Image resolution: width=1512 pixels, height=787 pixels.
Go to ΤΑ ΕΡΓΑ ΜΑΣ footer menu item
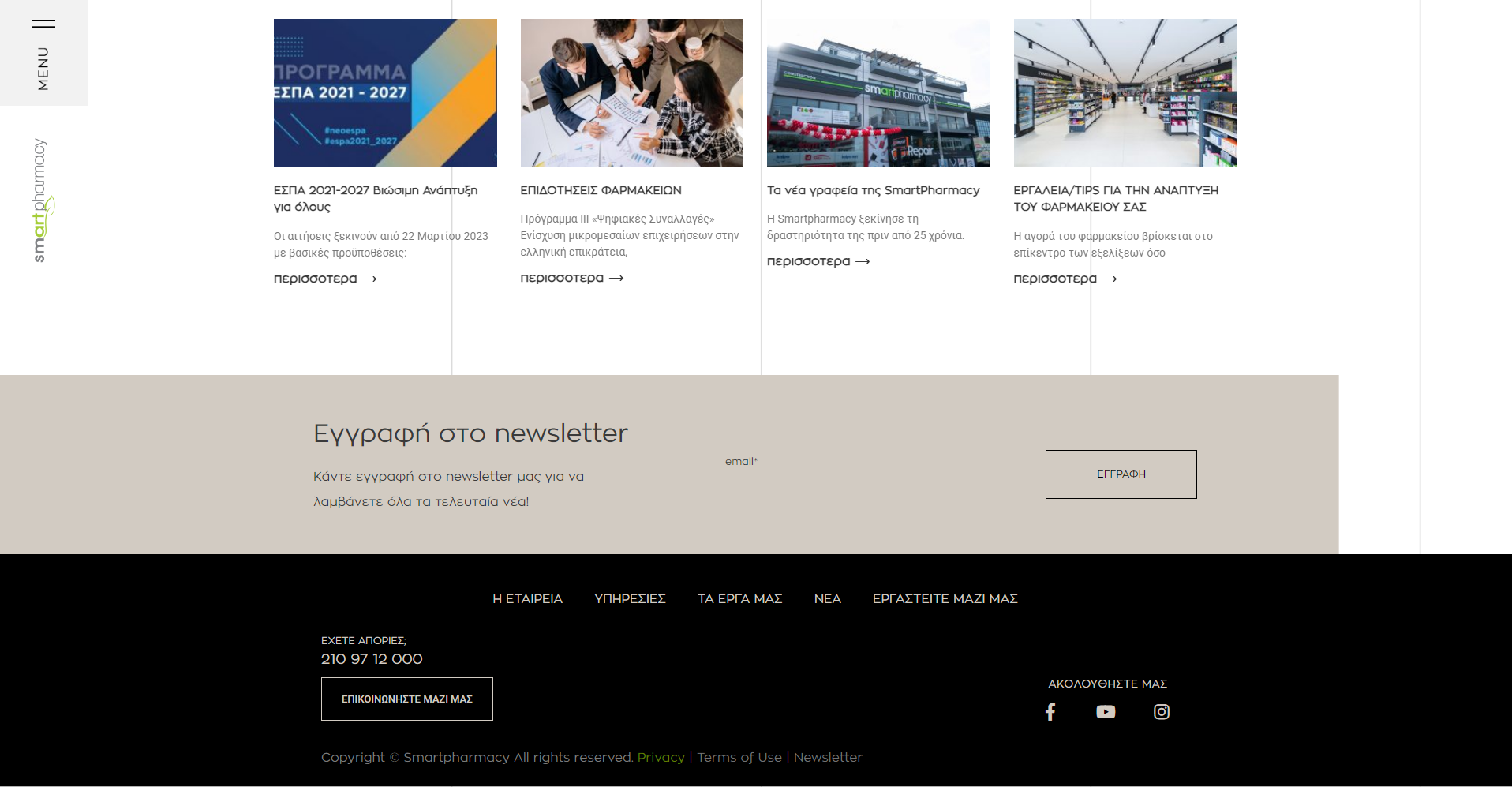click(x=739, y=599)
